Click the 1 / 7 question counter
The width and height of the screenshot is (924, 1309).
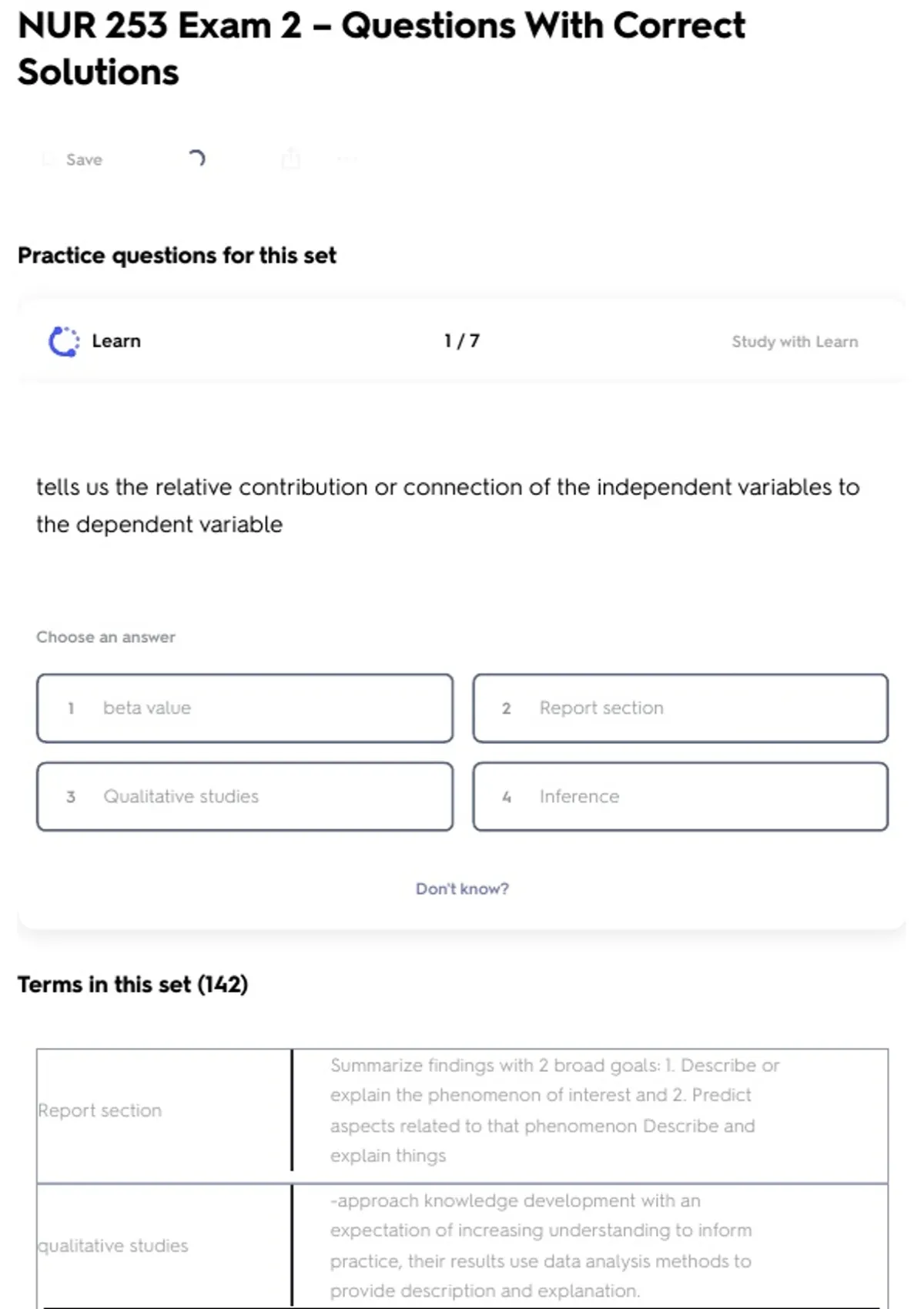(x=462, y=341)
